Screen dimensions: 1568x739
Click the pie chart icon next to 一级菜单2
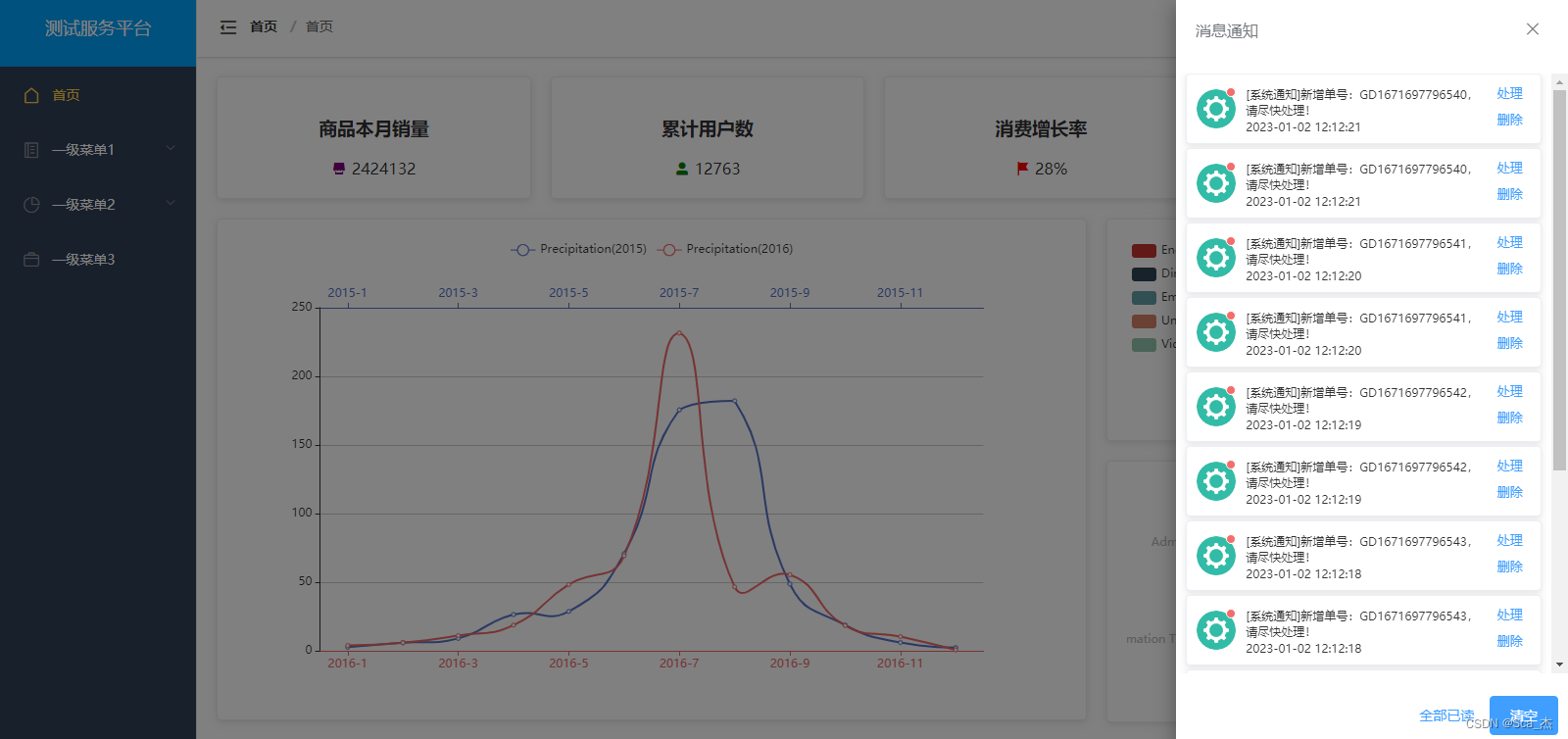31,205
